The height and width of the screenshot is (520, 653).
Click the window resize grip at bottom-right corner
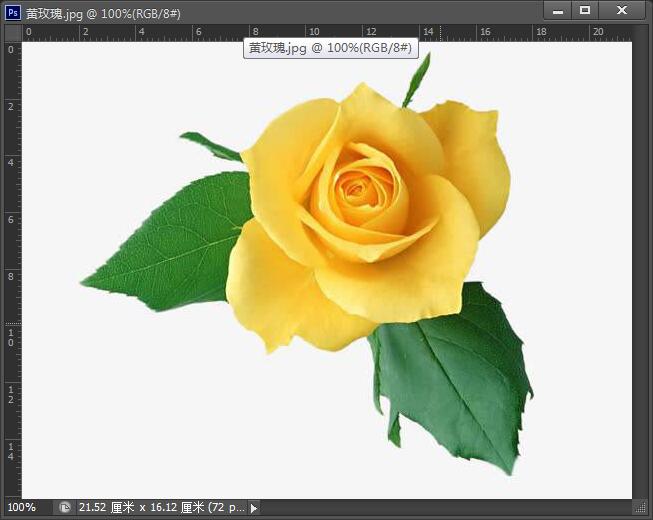[640, 508]
